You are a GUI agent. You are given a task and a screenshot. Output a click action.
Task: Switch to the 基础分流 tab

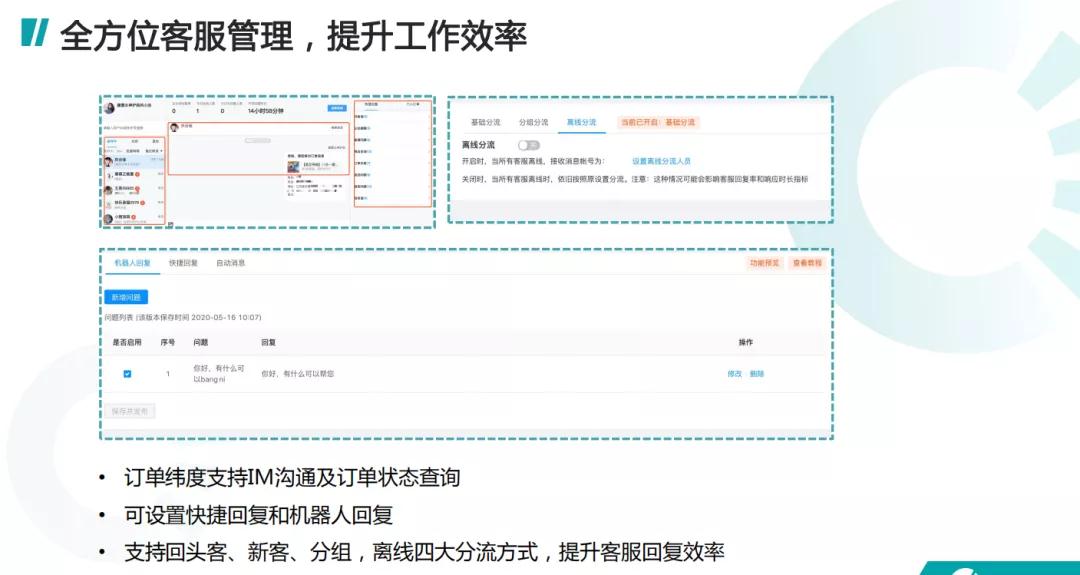pos(485,122)
